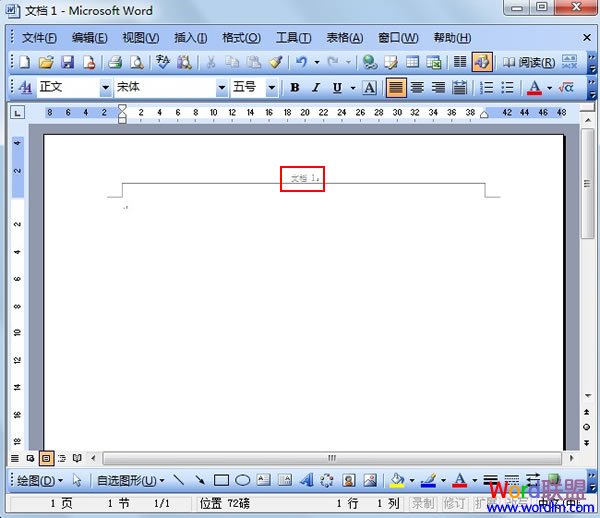Toggle numbered list formatting
Screen dimensions: 600x518
tap(486, 88)
